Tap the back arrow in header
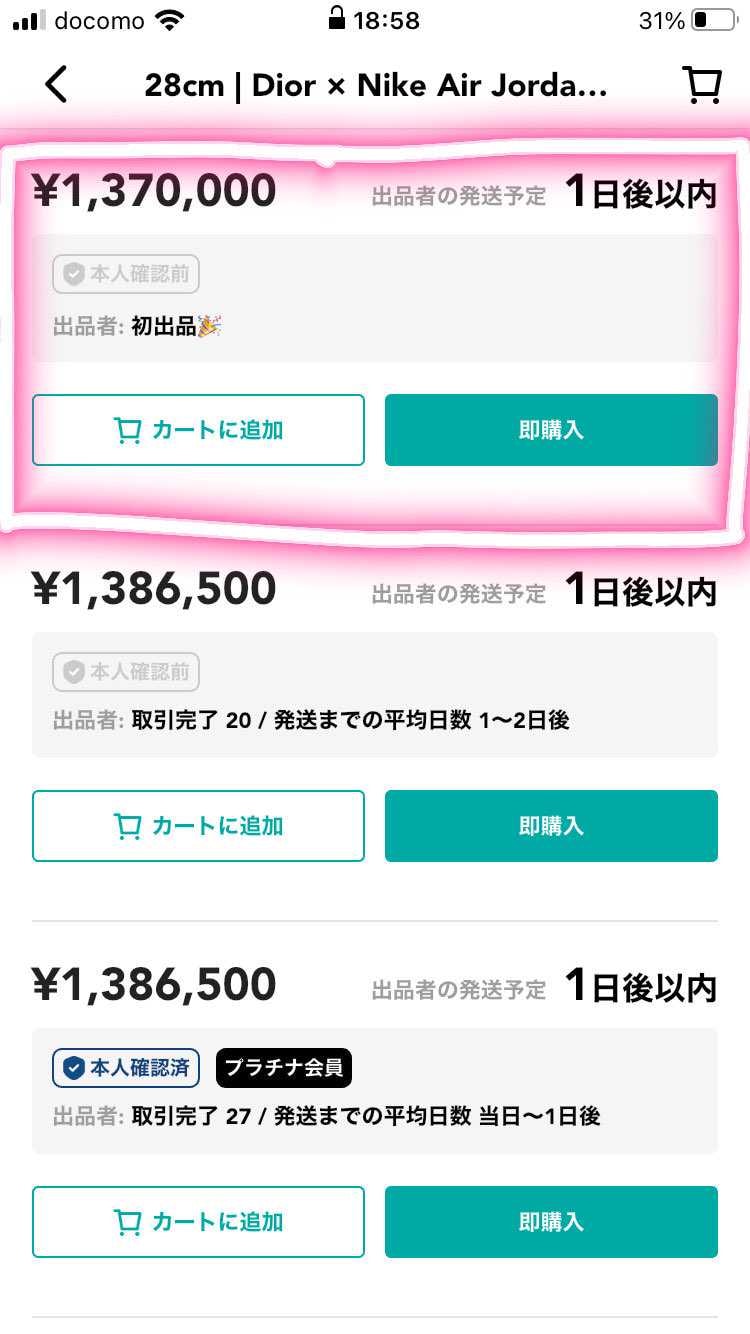This screenshot has height=1334, width=750. tap(56, 85)
